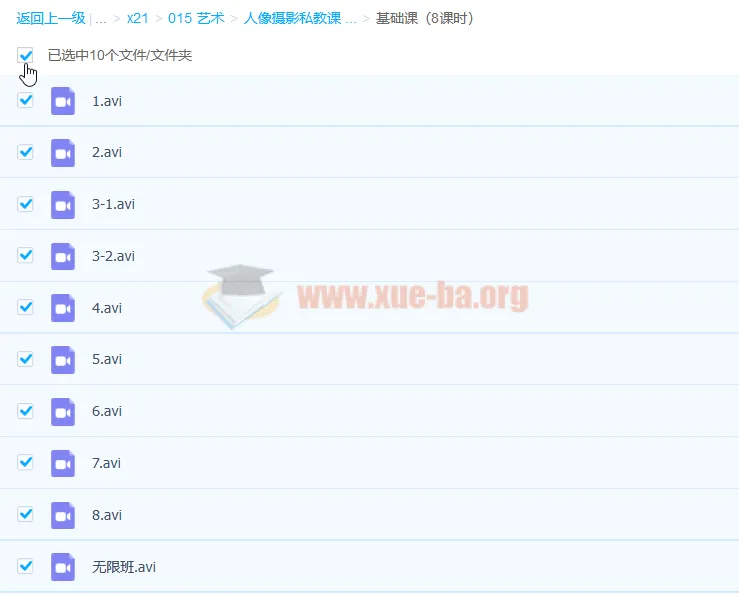
Task: Uncheck the 无限班.avi file checkbox
Action: coord(26,567)
